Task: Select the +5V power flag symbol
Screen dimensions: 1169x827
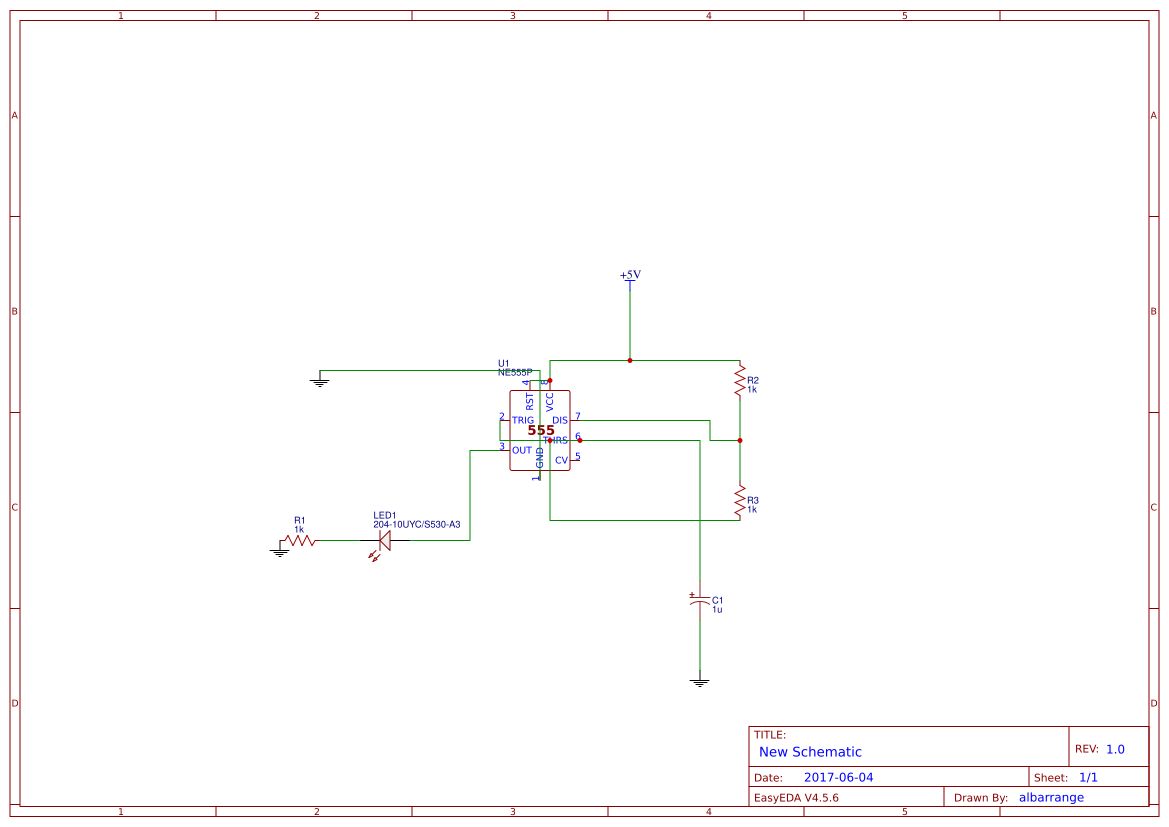Action: 629,281
